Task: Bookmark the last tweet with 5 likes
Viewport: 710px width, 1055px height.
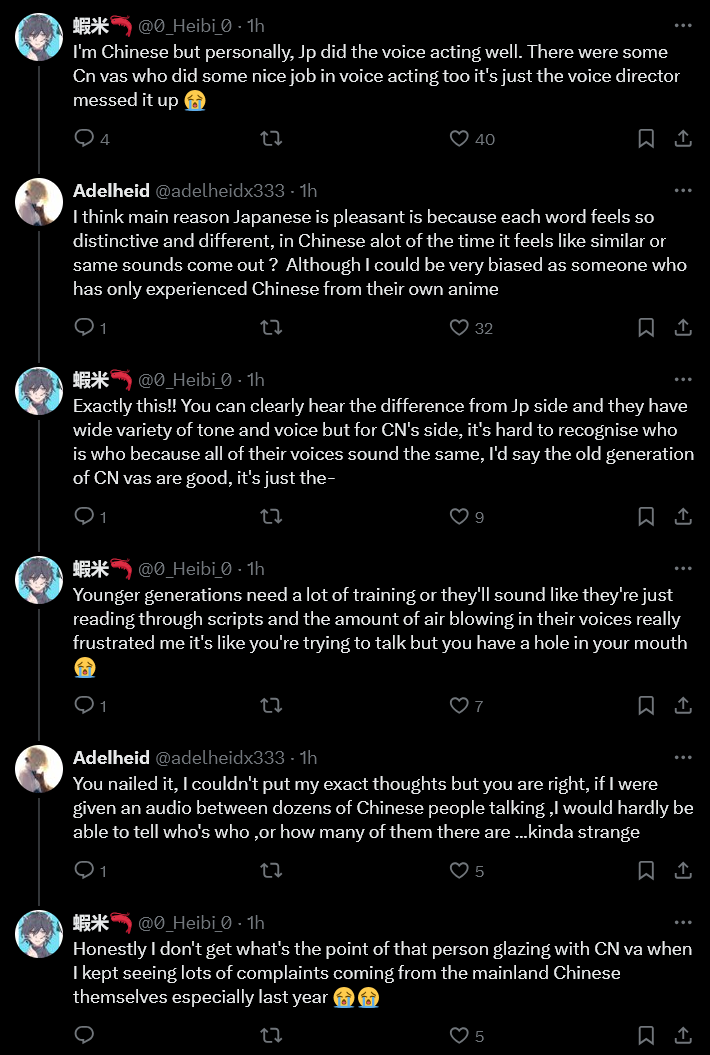Action: coord(646,1035)
